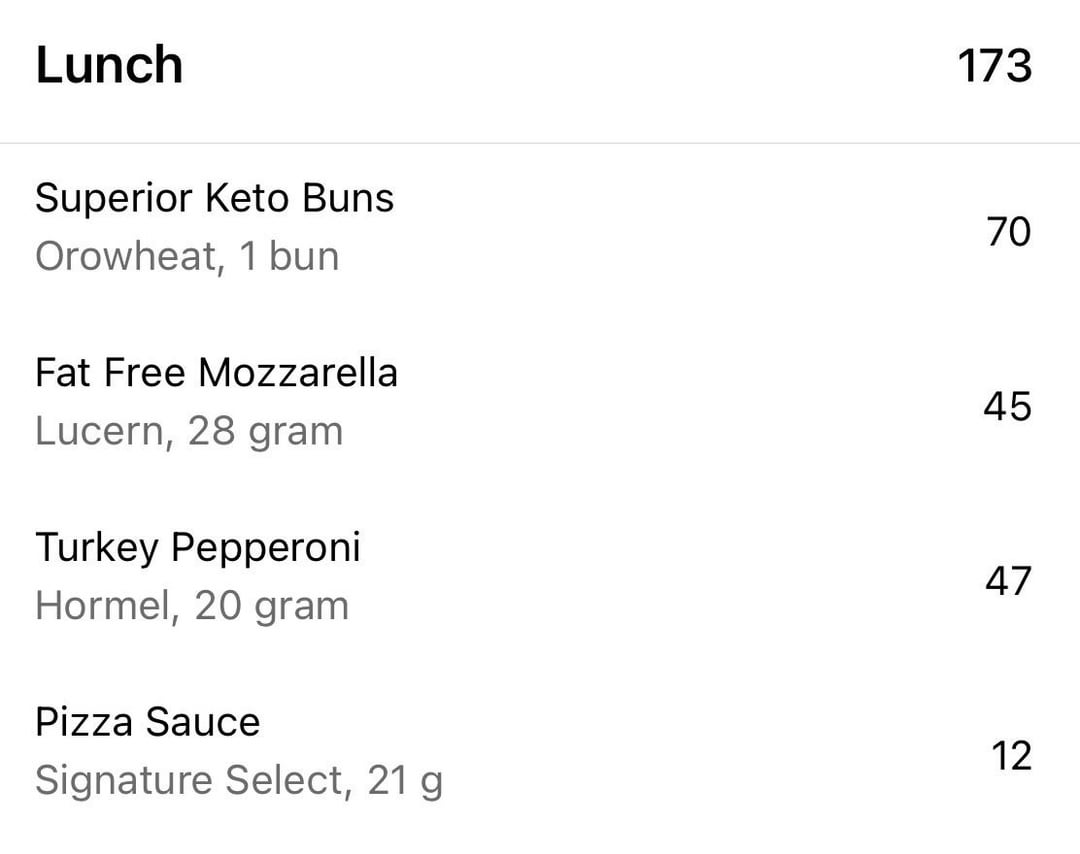The width and height of the screenshot is (1080, 854).
Task: Click the 70 calorie value for Keto Buns
Action: point(1008,231)
